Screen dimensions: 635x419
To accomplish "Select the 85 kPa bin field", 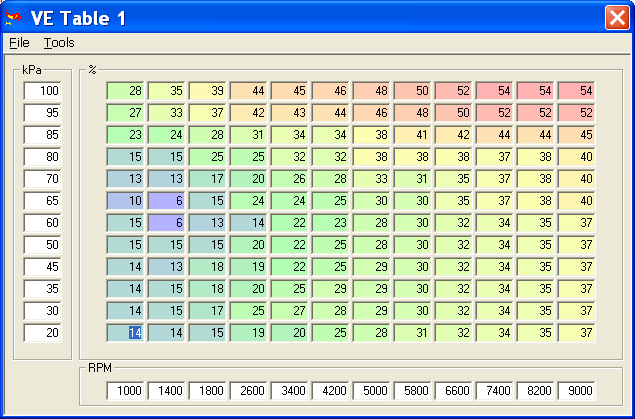I will 44,135.
